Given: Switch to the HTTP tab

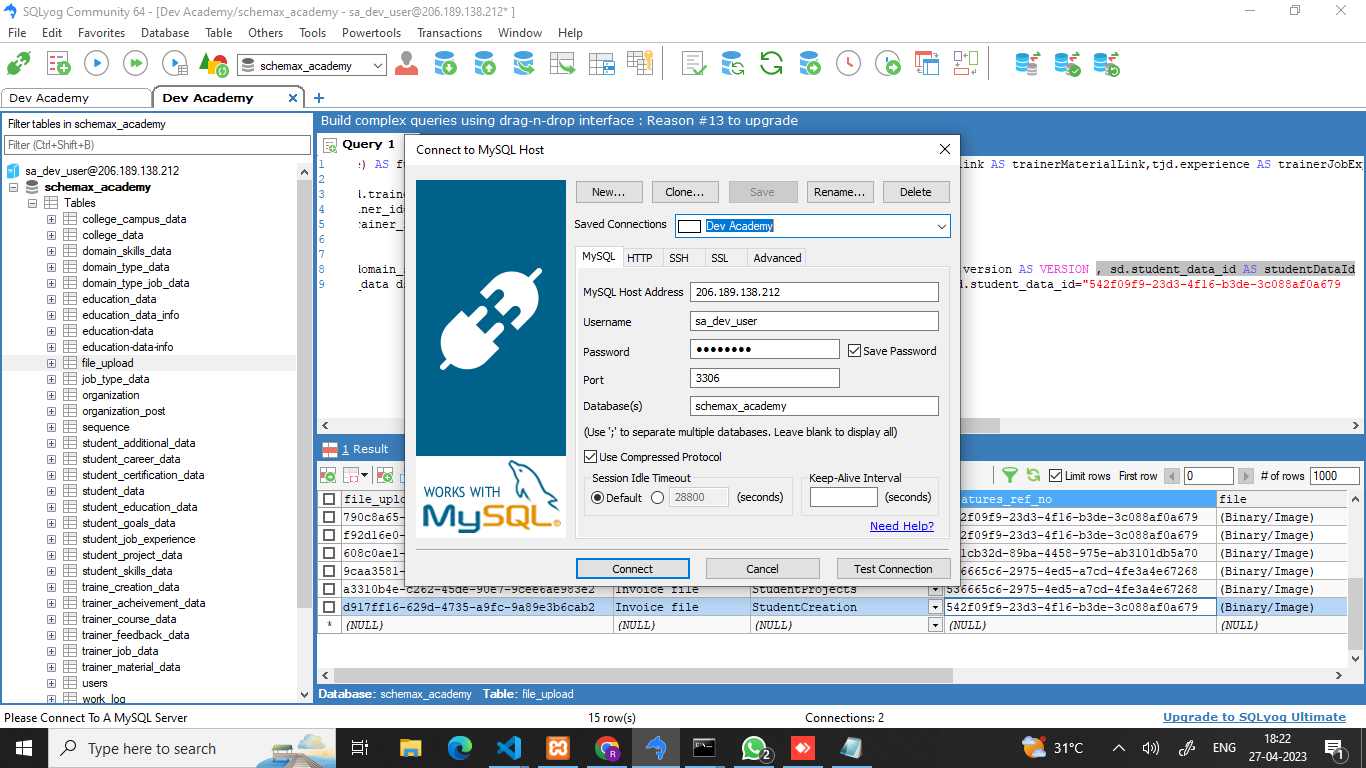Looking at the screenshot, I should point(640,258).
